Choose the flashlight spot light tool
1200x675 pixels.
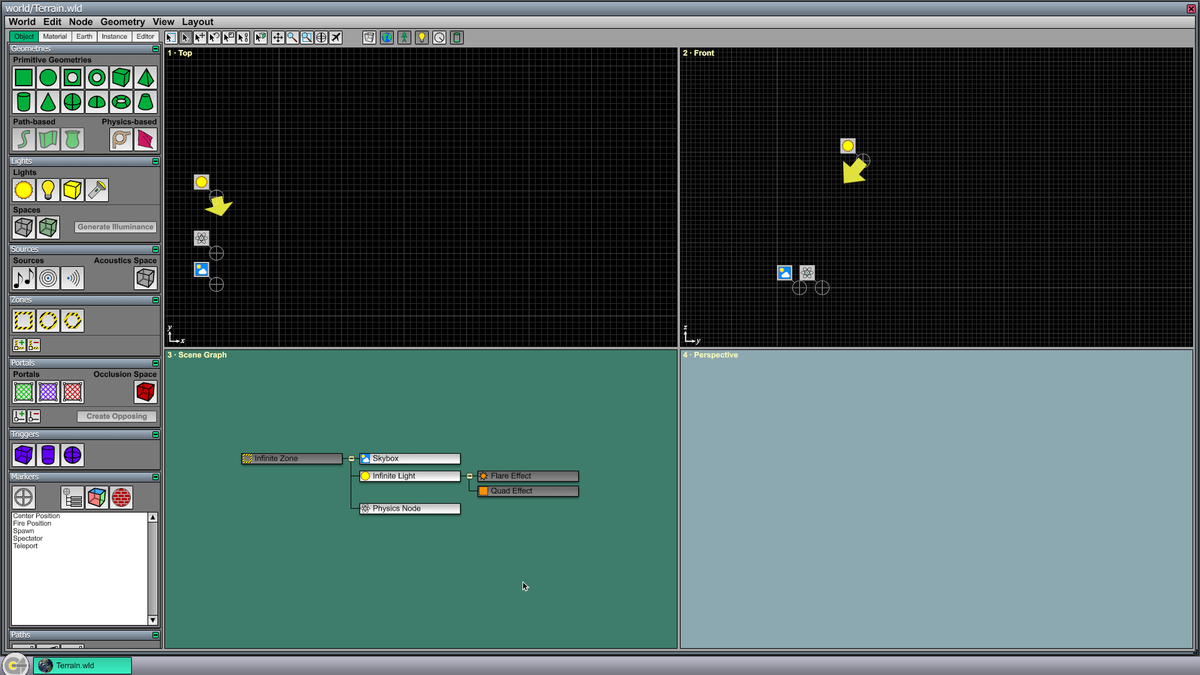point(97,190)
